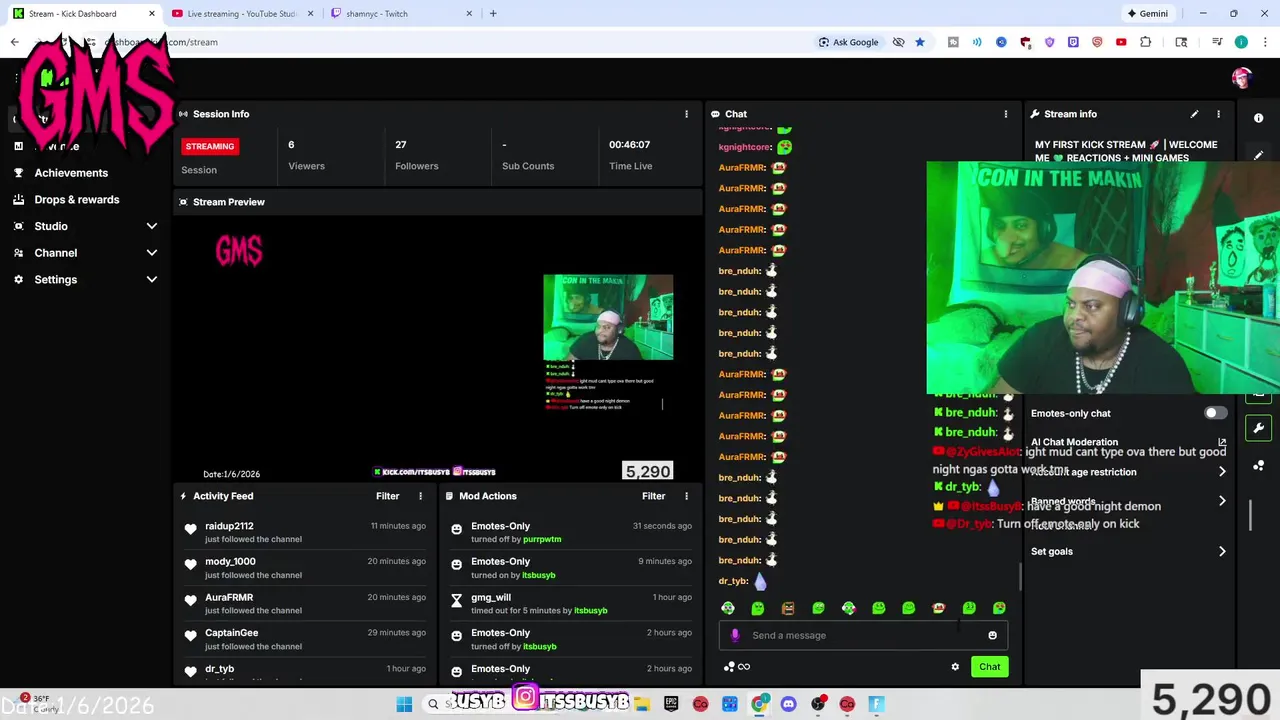Open Account age restriction chevron
Screen dimensions: 1280x720
click(x=1222, y=472)
